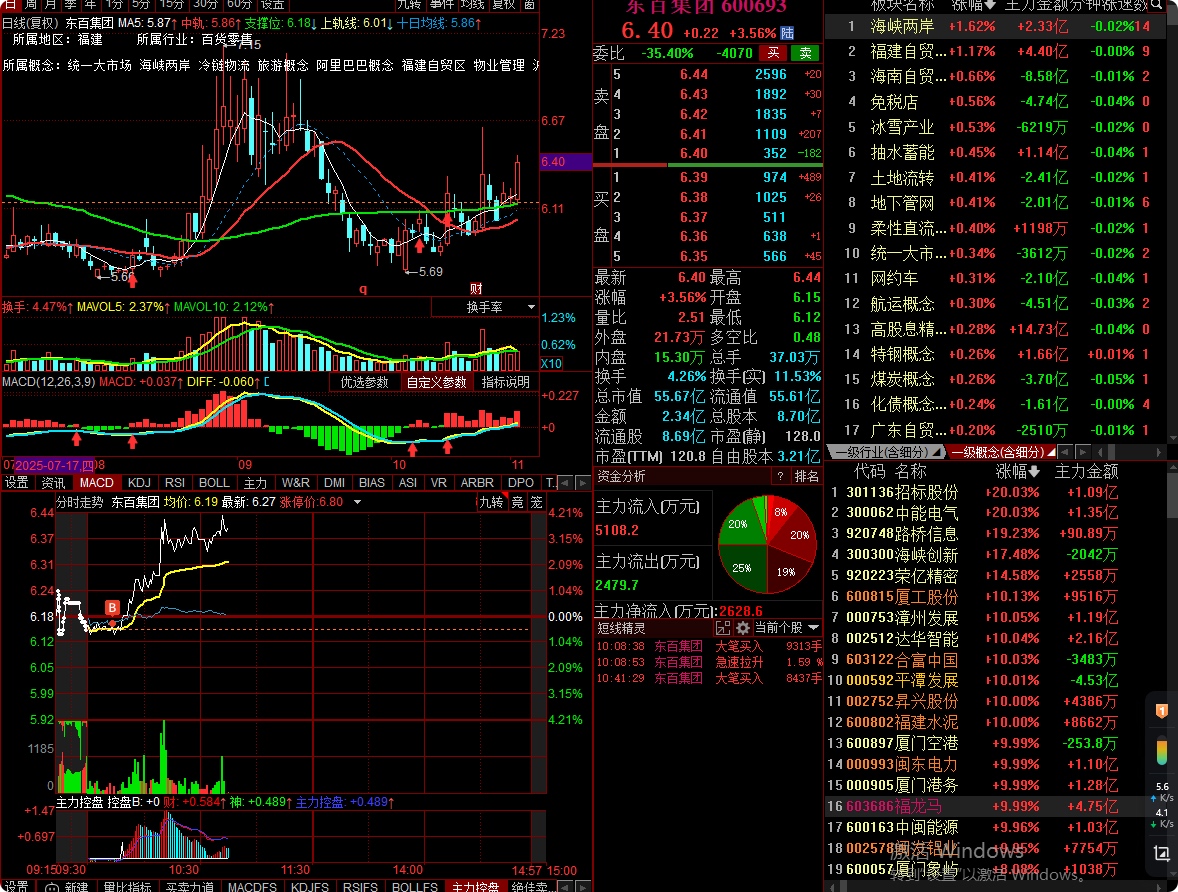The image size is (1178, 892).
Task: Click the 新建 button with smiley icon
Action: point(68,887)
